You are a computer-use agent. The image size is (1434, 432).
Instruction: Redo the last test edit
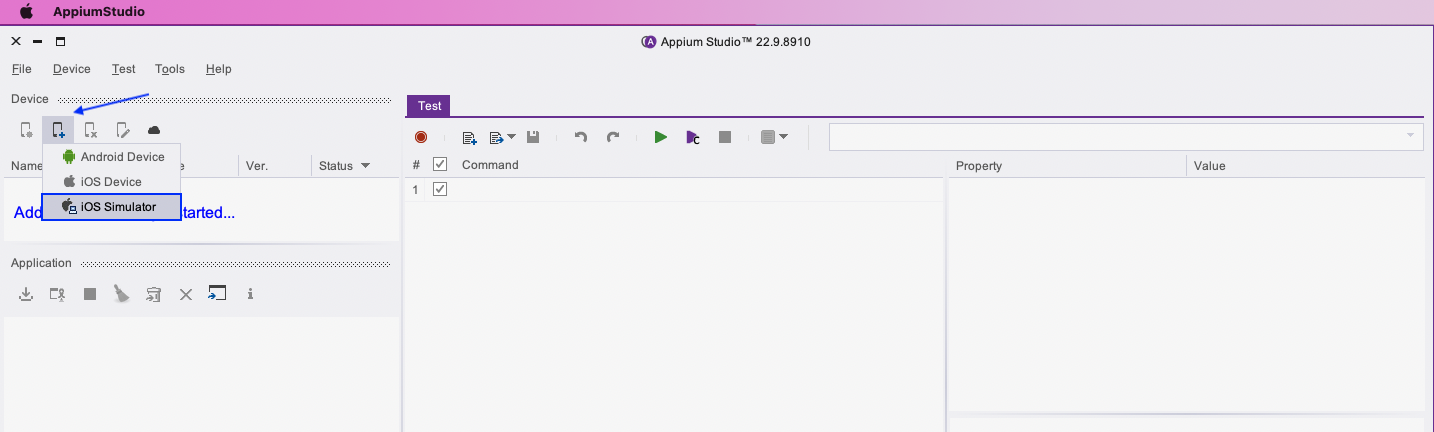614,137
